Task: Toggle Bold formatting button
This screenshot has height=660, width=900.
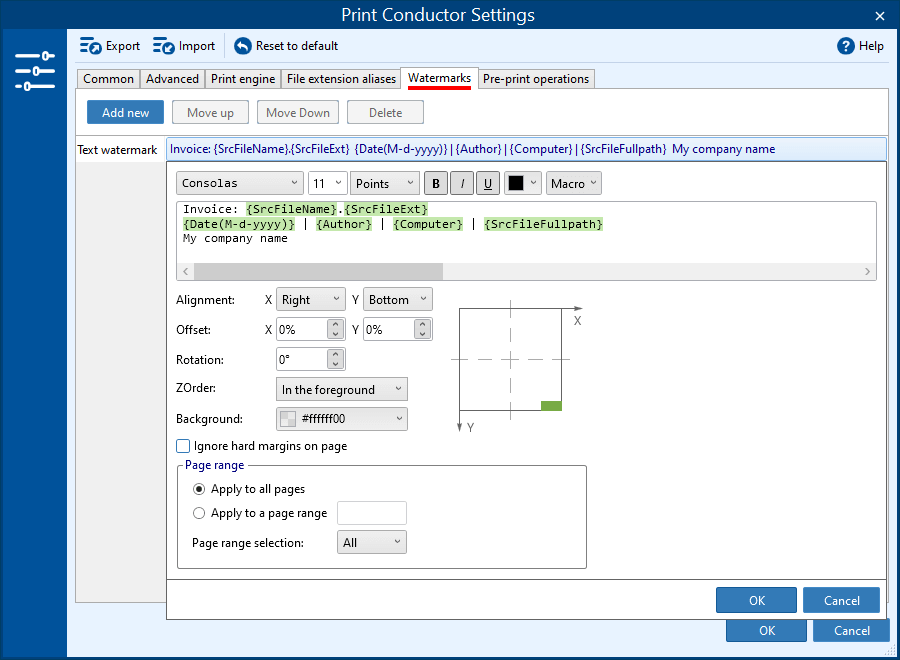Action: click(436, 184)
